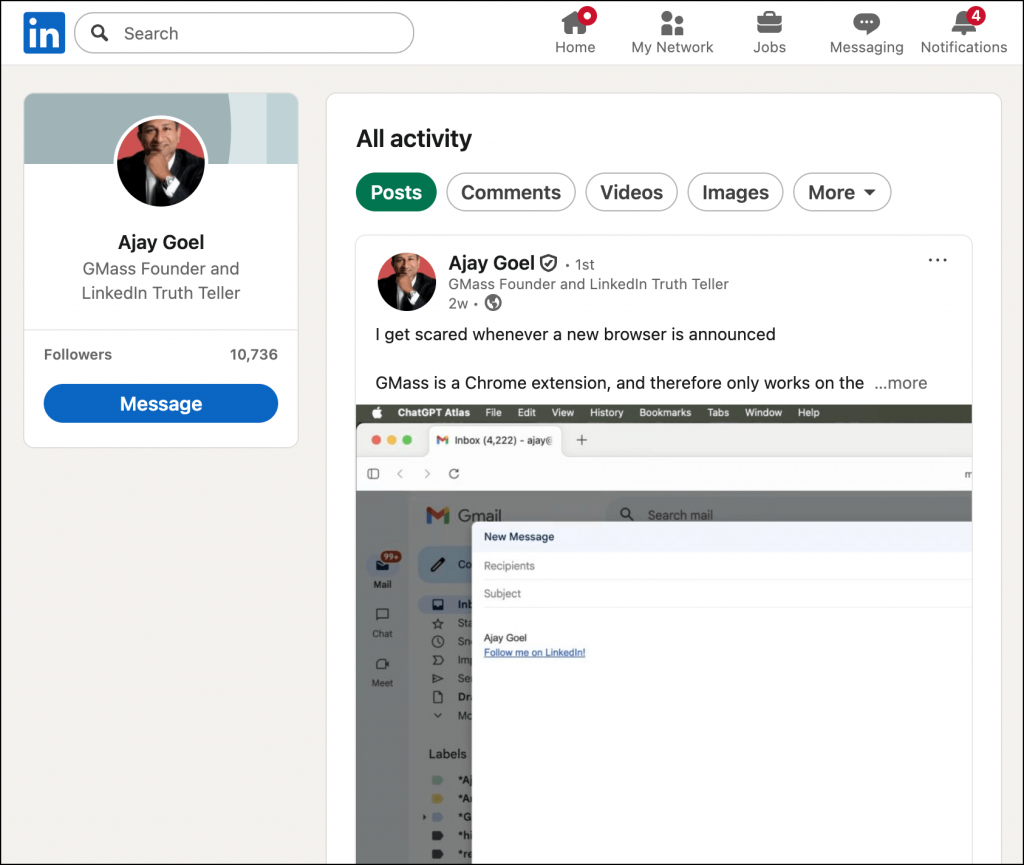Click Ajay Goel's sidebar profile photo
Image resolution: width=1024 pixels, height=865 pixels.
pos(161,161)
